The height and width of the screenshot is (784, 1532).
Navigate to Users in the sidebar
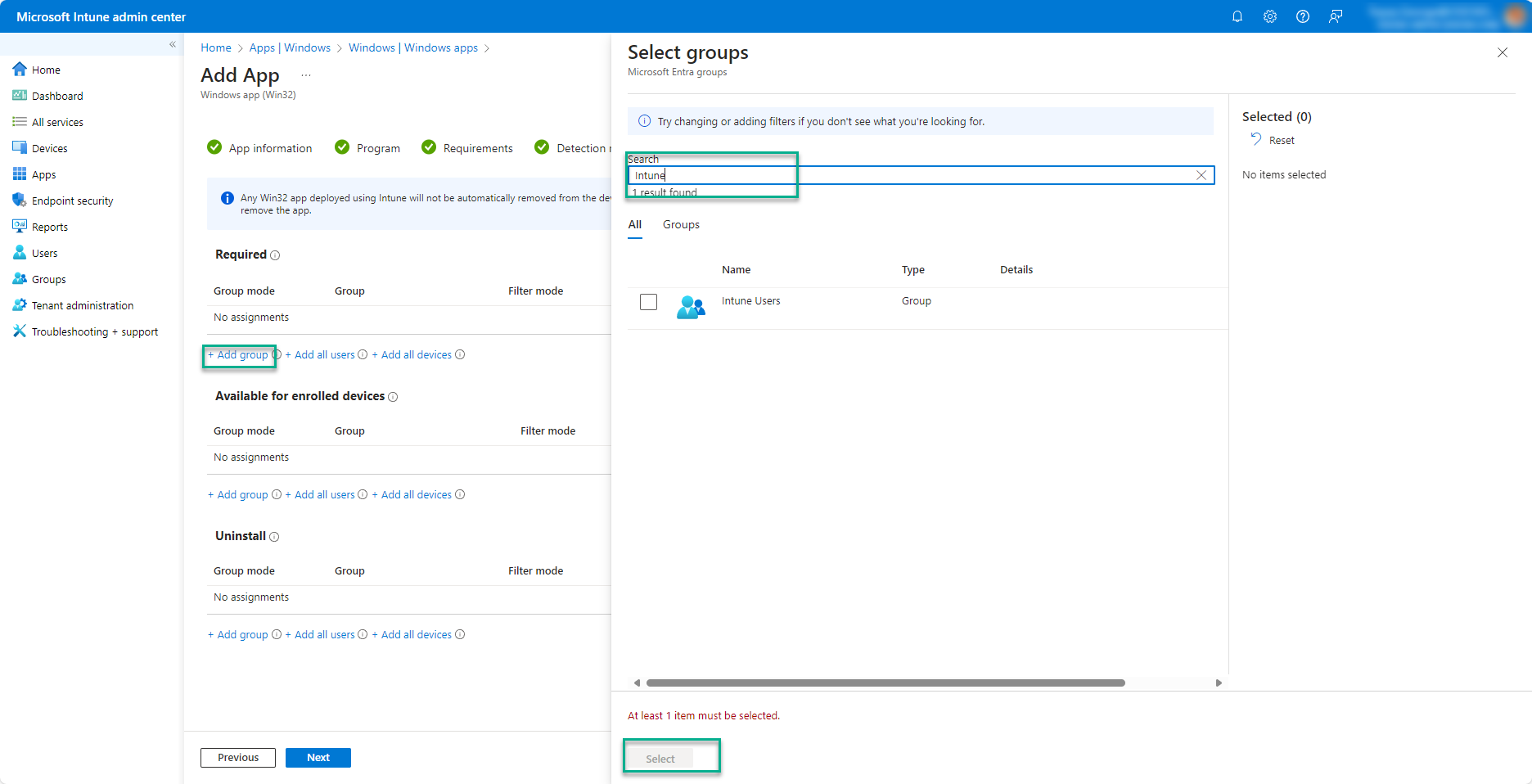tap(43, 253)
